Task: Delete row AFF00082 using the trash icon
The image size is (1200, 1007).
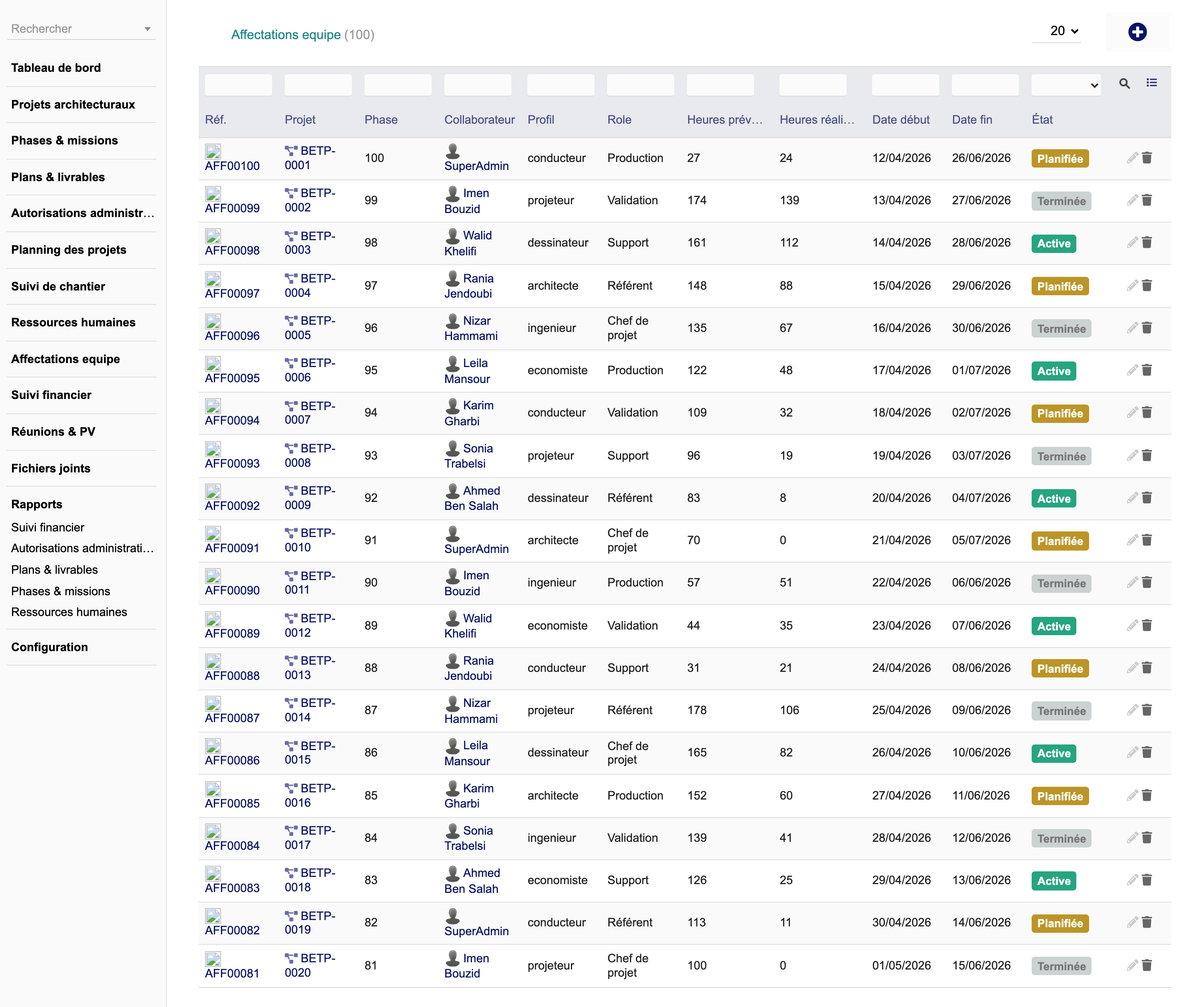Action: pos(1147,923)
